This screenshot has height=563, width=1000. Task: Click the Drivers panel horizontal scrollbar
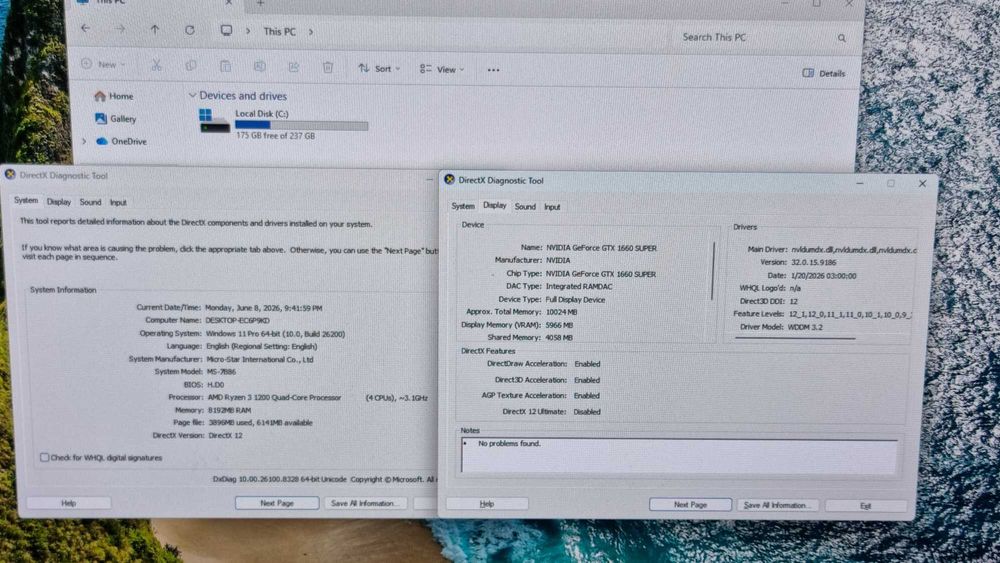[795, 338]
